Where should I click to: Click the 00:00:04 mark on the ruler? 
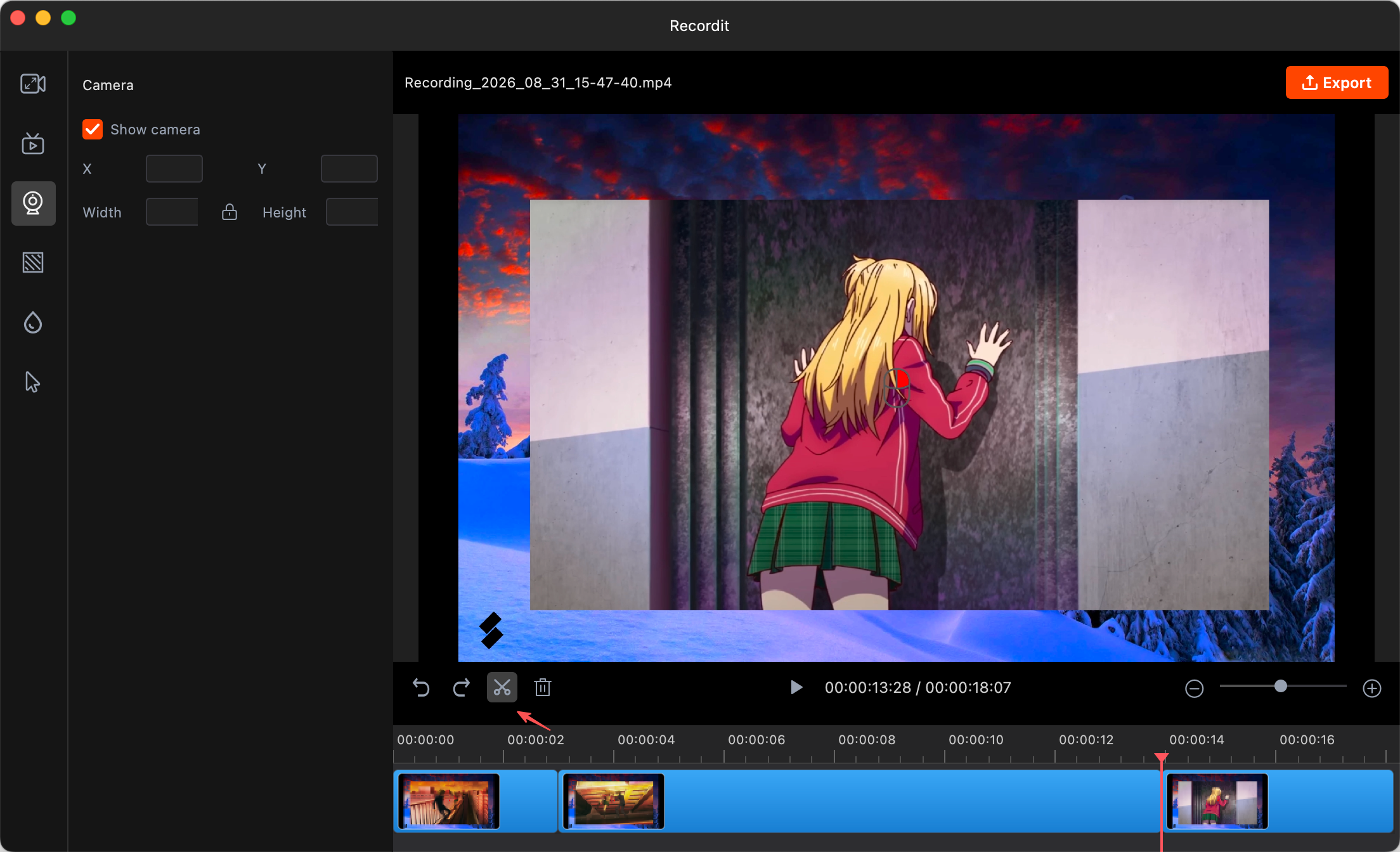click(646, 740)
